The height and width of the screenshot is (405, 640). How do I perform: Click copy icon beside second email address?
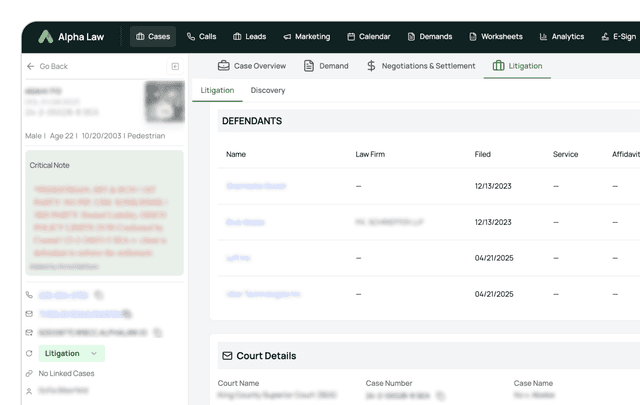click(158, 332)
